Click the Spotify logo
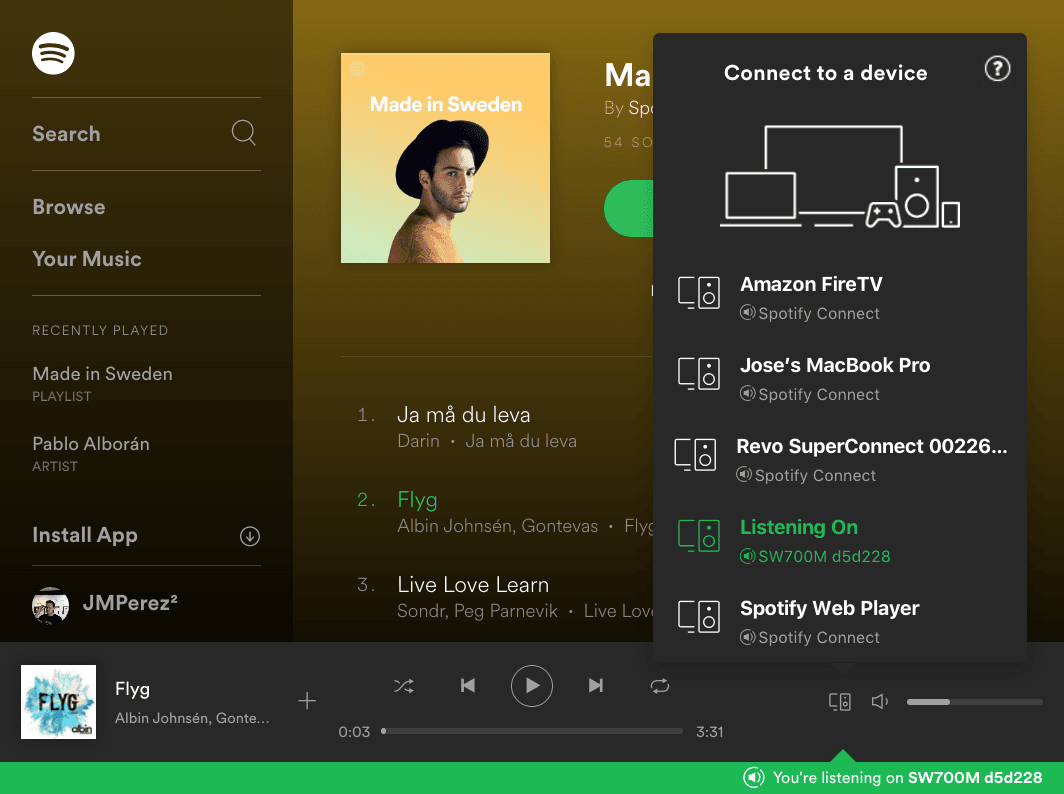 pos(53,53)
